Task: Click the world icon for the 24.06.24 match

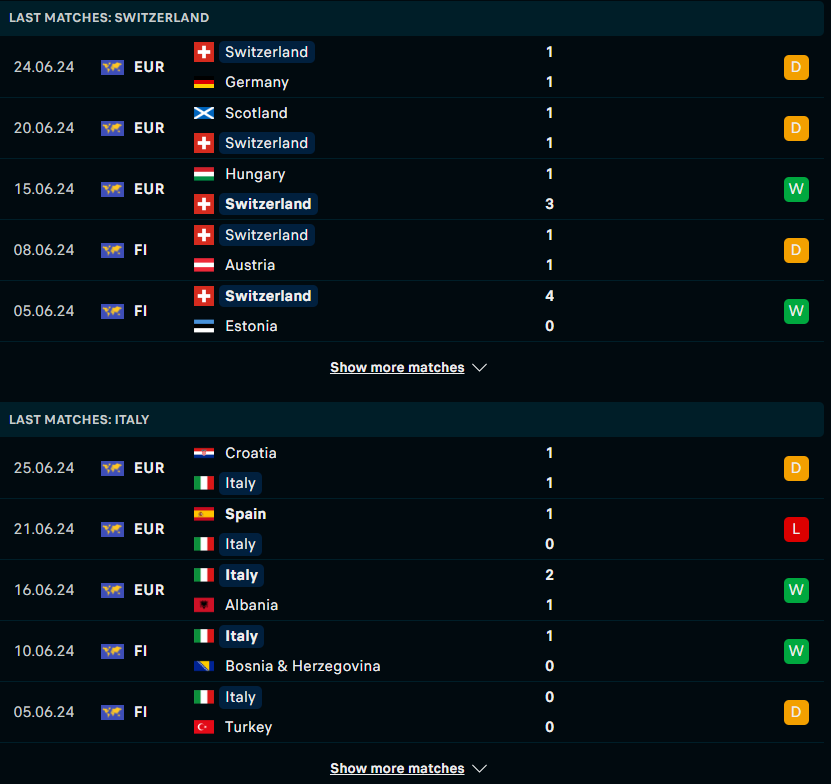Action: [112, 67]
